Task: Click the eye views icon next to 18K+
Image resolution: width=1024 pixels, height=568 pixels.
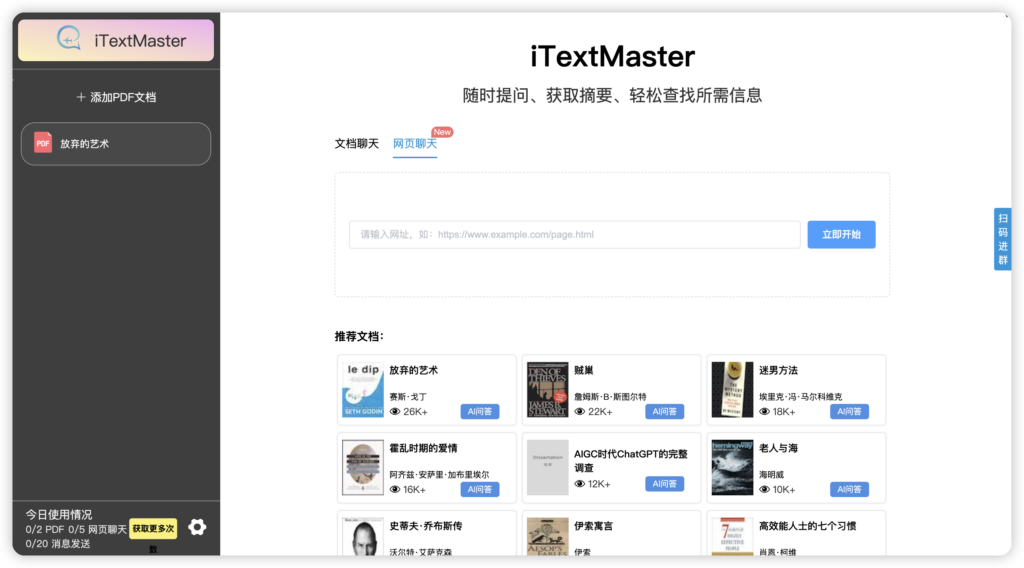Action: point(764,411)
